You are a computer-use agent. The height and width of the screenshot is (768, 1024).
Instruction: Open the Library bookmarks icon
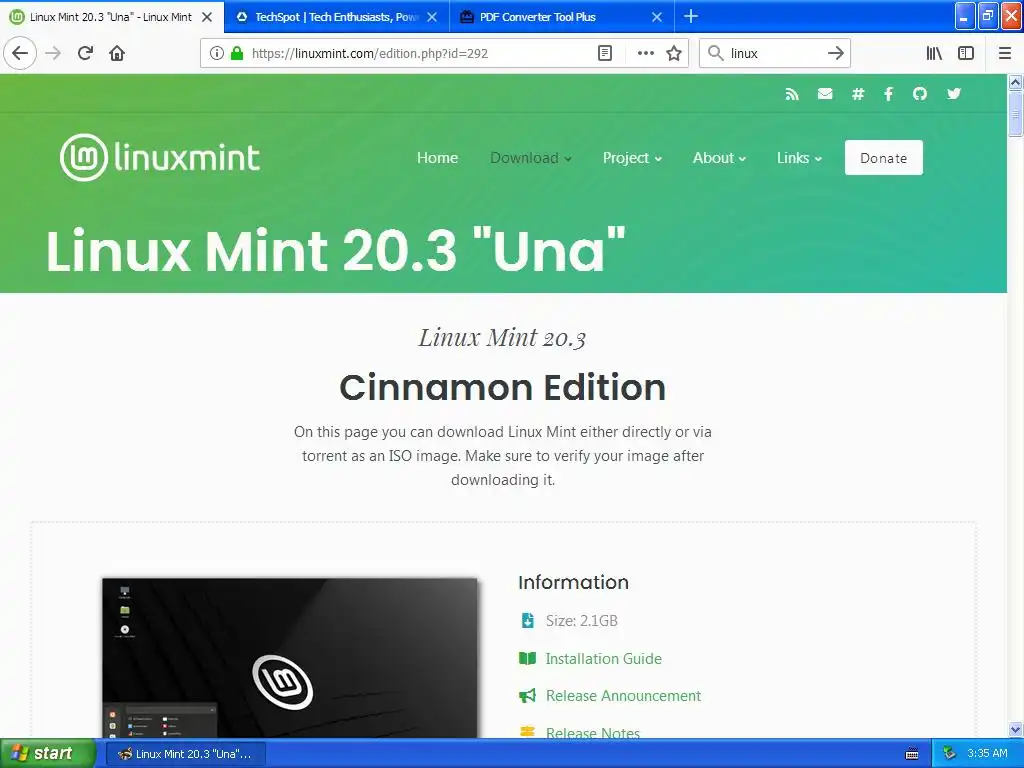click(934, 54)
